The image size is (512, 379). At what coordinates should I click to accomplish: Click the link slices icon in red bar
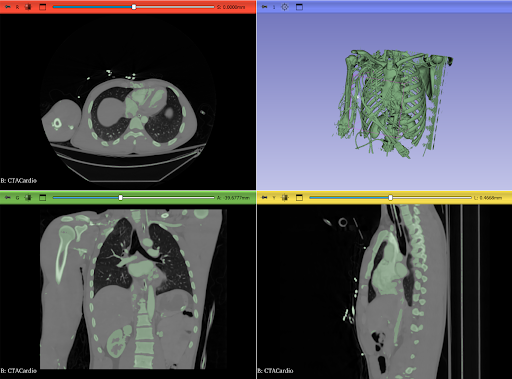coord(28,7)
